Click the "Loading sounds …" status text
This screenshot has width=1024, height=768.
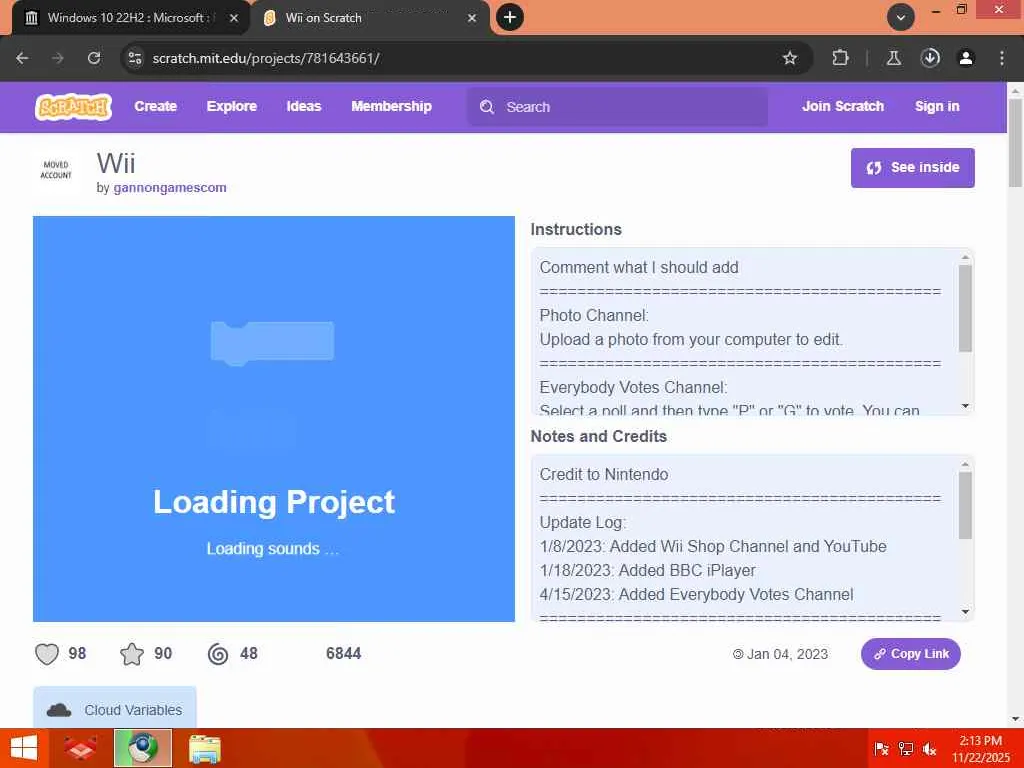click(273, 549)
